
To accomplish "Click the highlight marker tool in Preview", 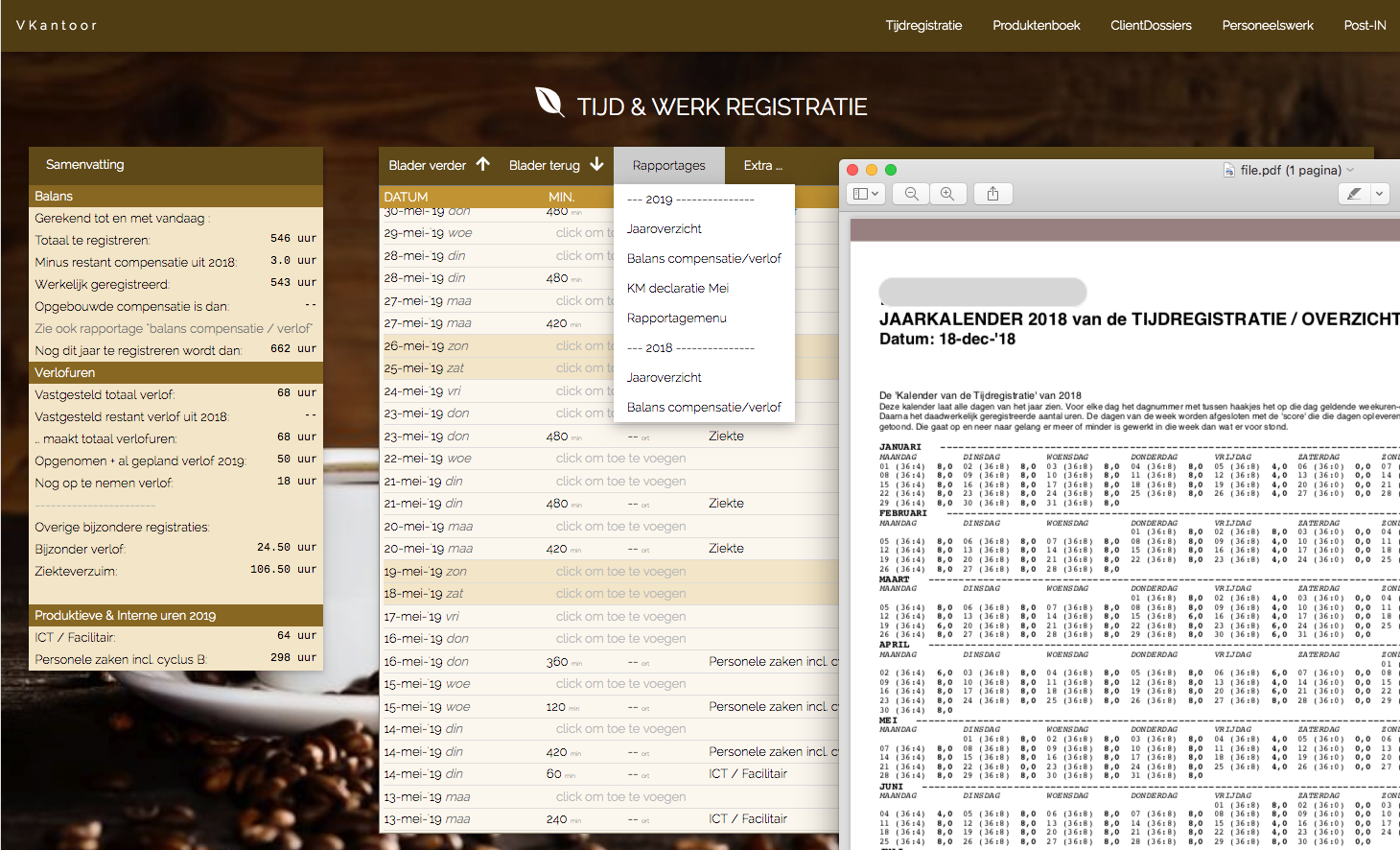I will click(1353, 194).
